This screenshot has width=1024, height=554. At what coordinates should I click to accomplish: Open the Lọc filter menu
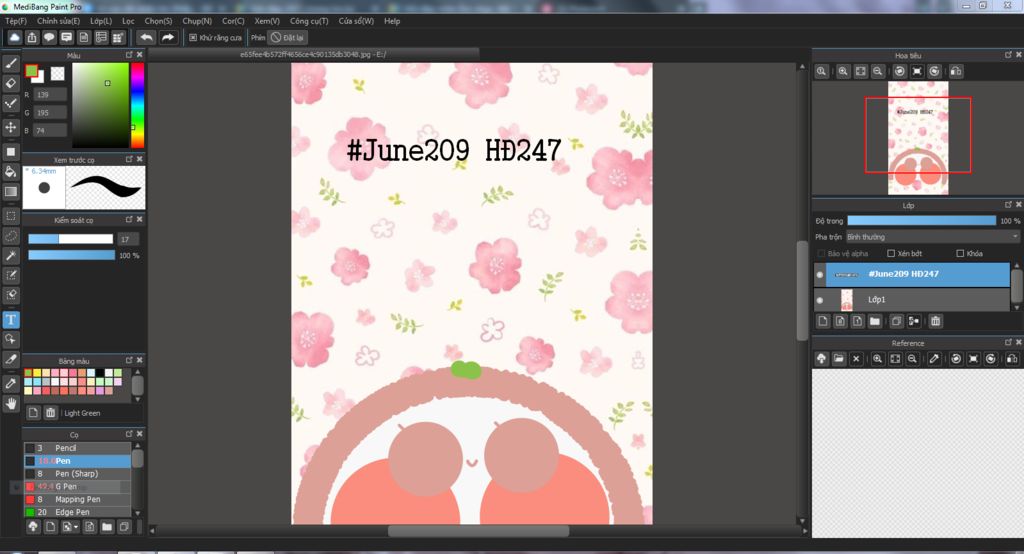tap(128, 21)
